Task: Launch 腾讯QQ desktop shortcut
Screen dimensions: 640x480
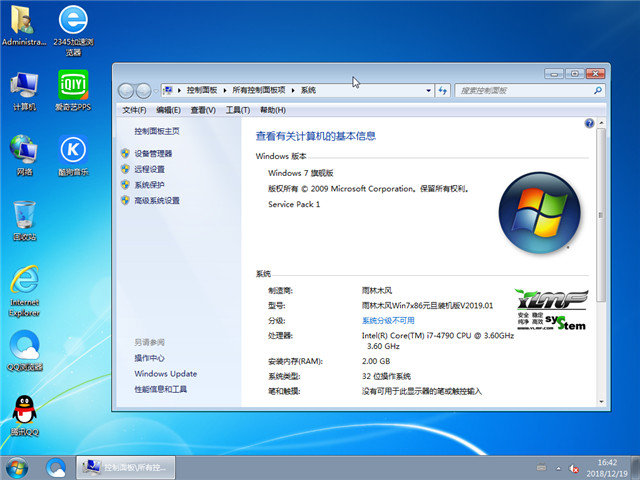Action: pyautogui.click(x=24, y=416)
